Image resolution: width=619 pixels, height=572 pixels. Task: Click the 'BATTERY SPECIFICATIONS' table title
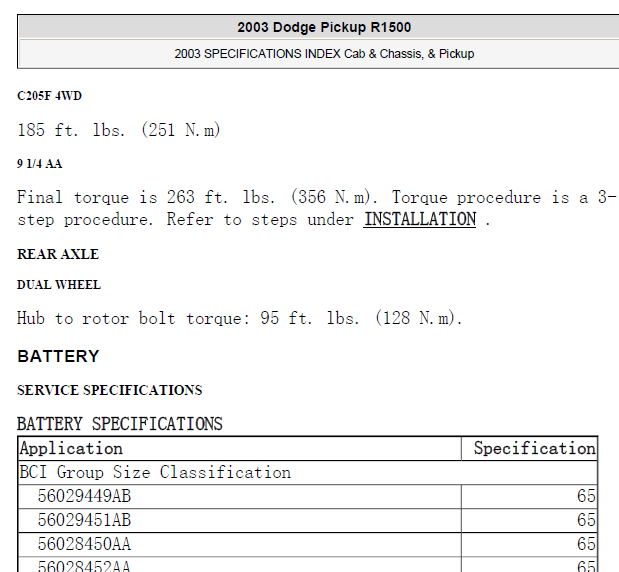[120, 424]
